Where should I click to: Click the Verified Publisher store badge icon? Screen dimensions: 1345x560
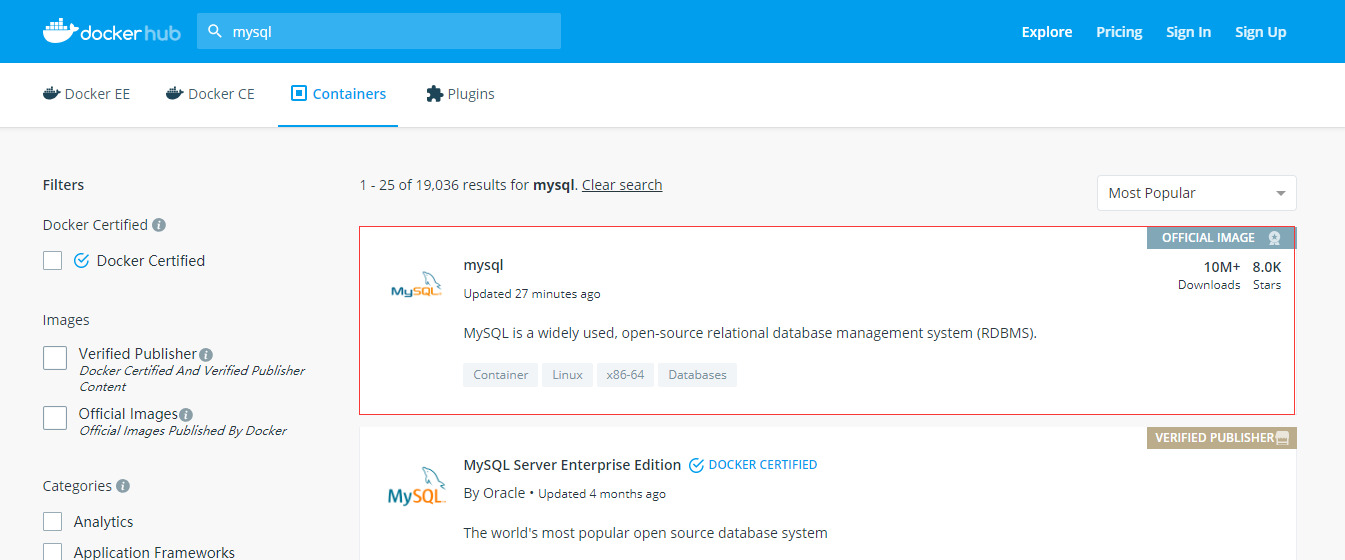tap(1283, 438)
